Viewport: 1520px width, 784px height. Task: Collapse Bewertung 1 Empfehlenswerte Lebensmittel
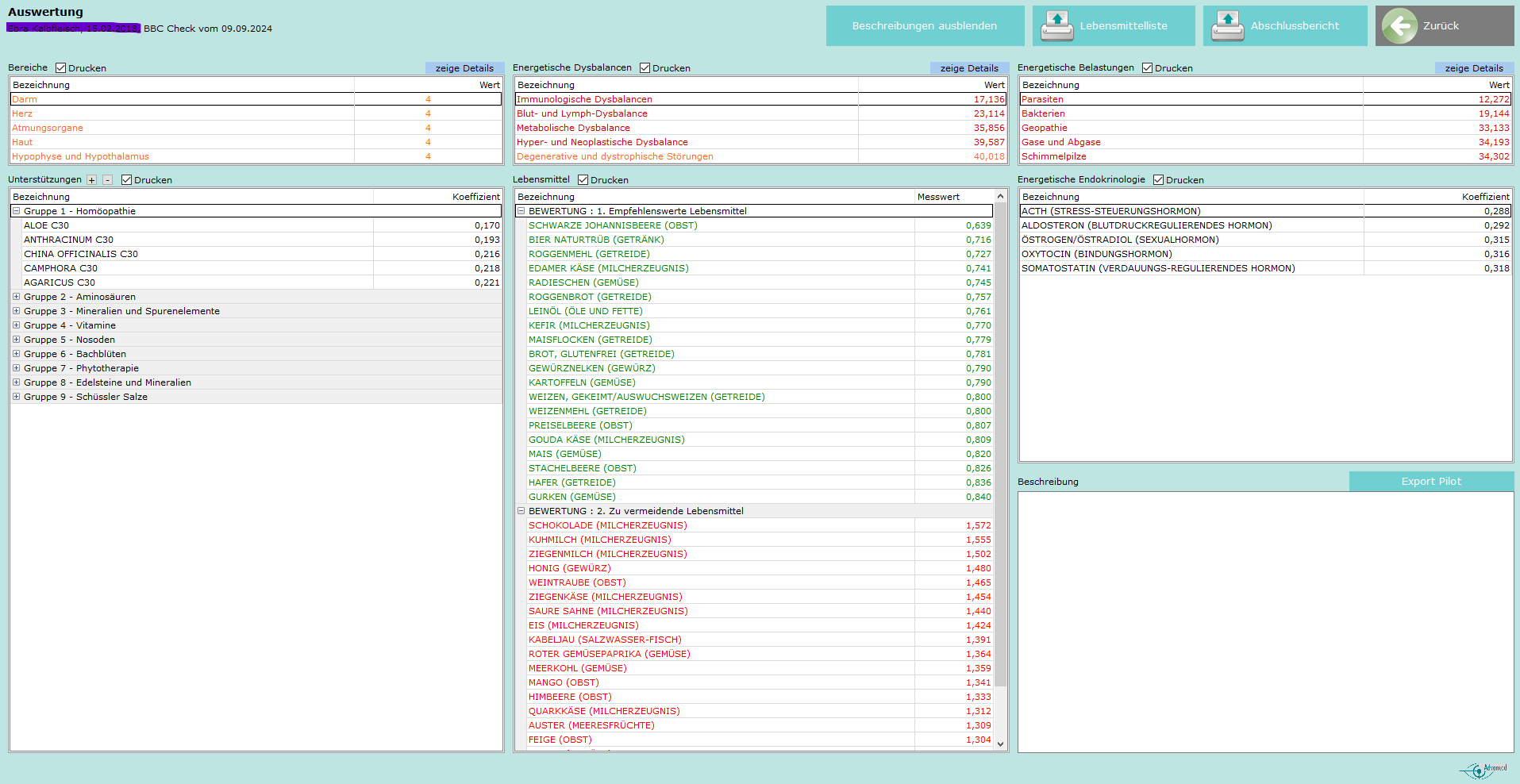tap(521, 211)
